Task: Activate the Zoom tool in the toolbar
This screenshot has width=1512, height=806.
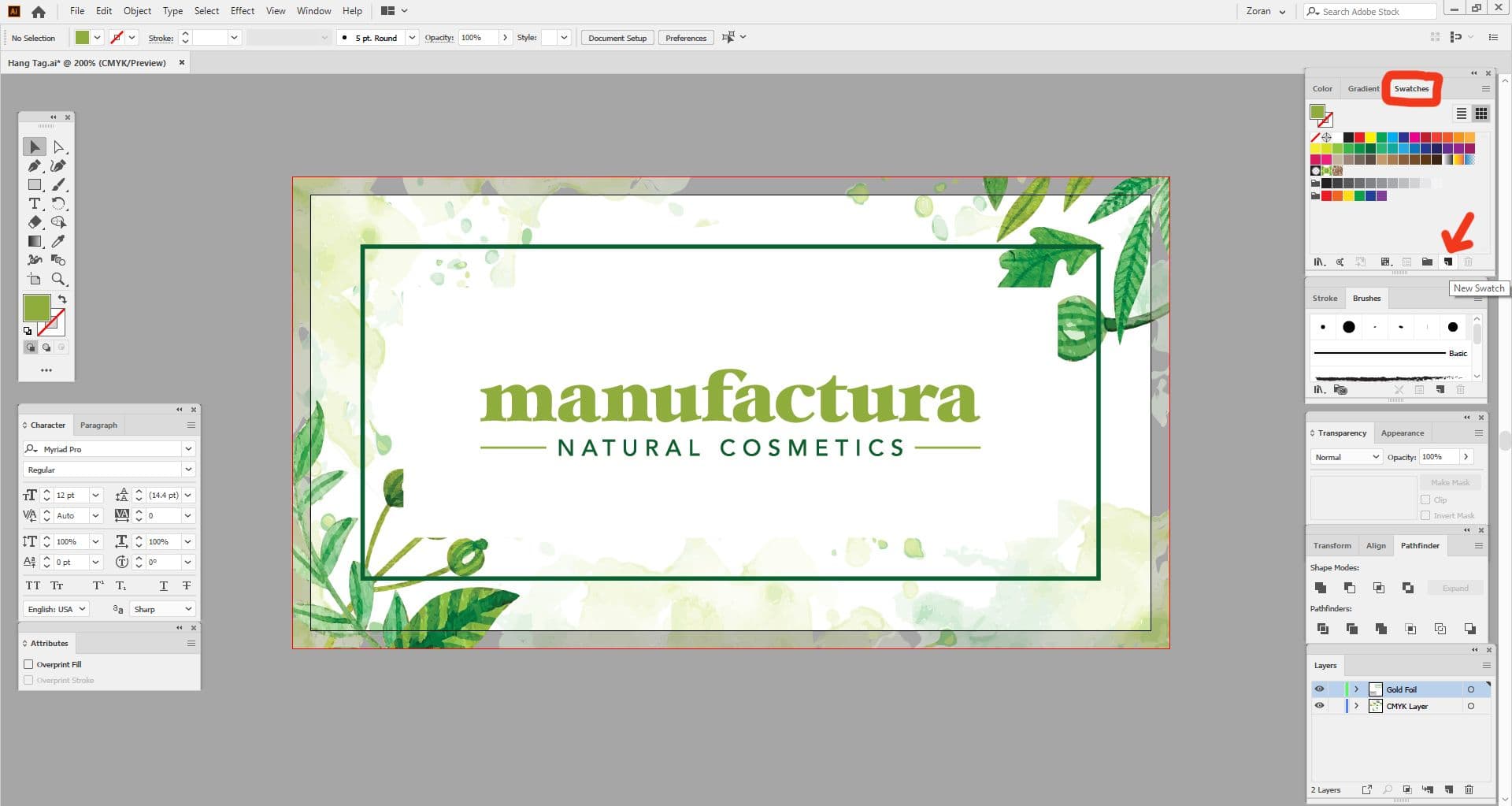Action: pyautogui.click(x=59, y=279)
